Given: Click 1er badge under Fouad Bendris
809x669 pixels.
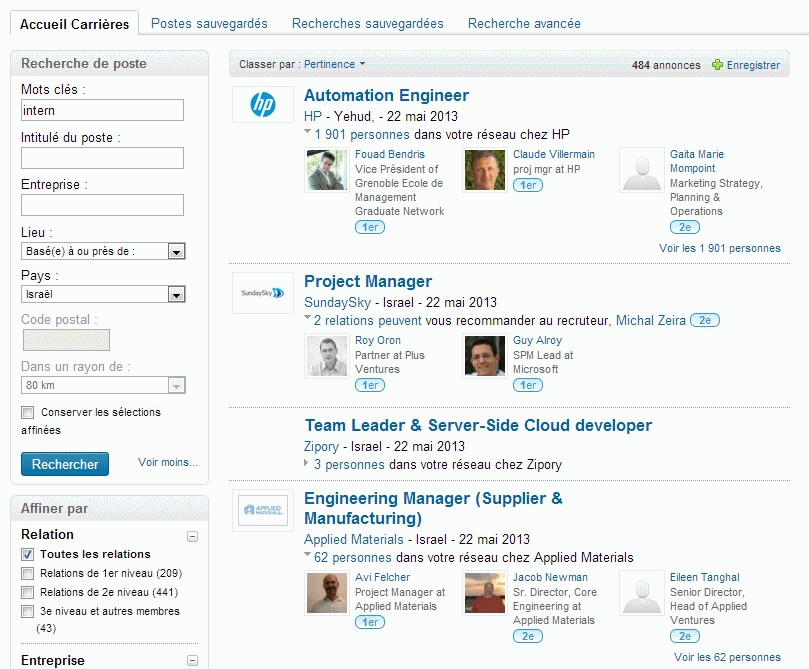Looking at the screenshot, I should [370, 227].
